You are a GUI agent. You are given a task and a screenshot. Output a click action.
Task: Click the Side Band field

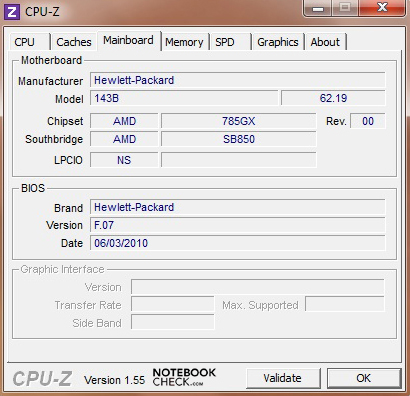173,323
